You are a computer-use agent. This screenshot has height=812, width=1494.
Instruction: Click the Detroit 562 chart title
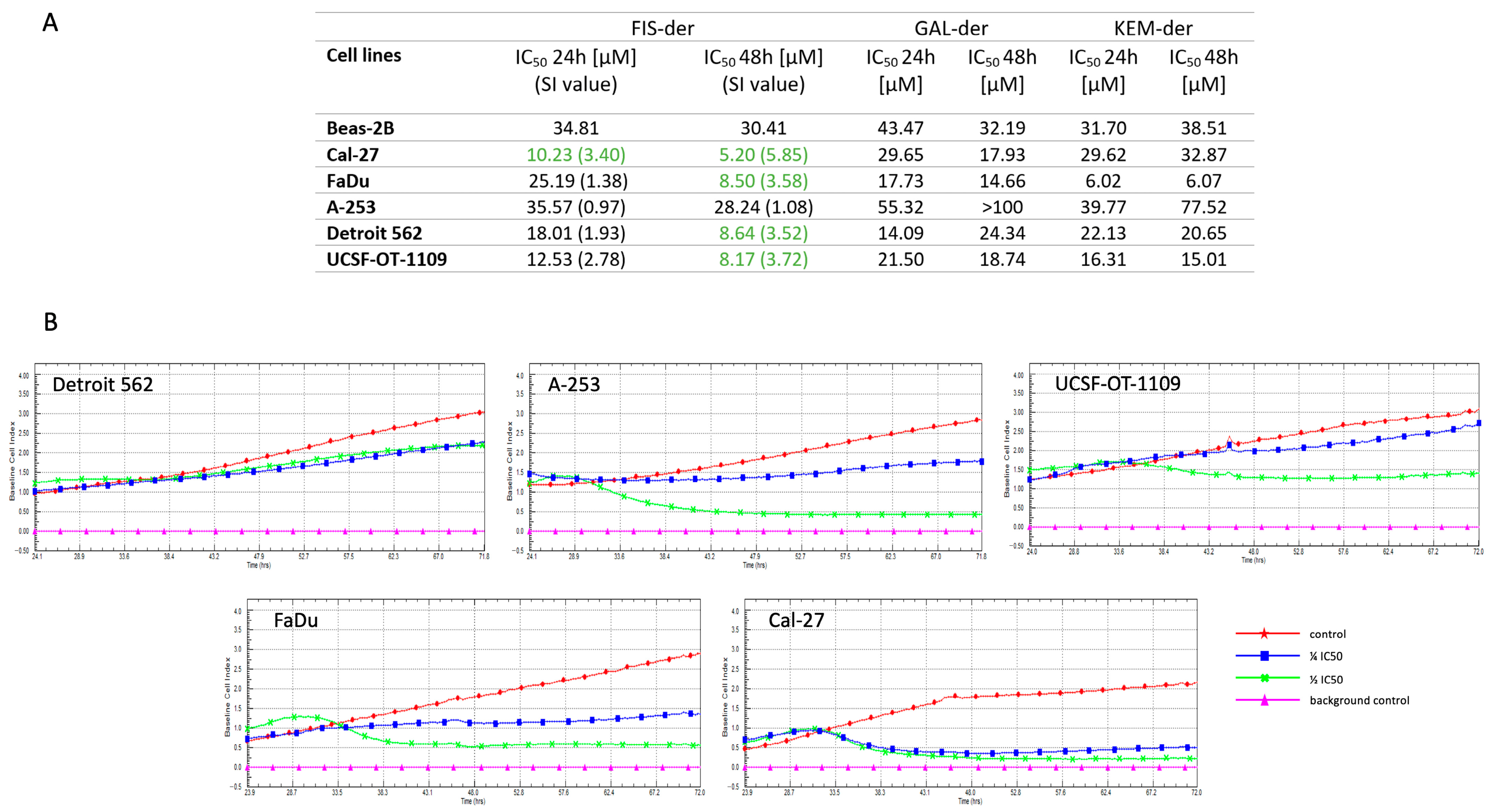pos(103,384)
